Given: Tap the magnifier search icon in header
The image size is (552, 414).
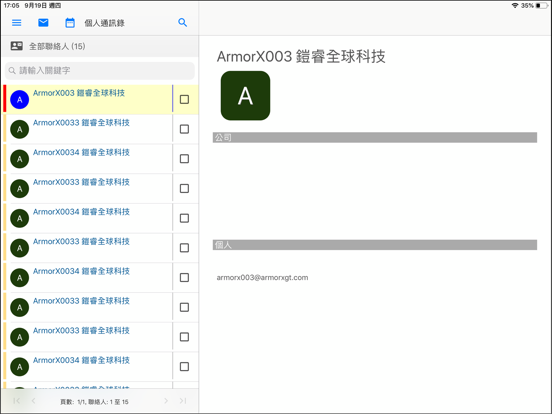Looking at the screenshot, I should [182, 23].
